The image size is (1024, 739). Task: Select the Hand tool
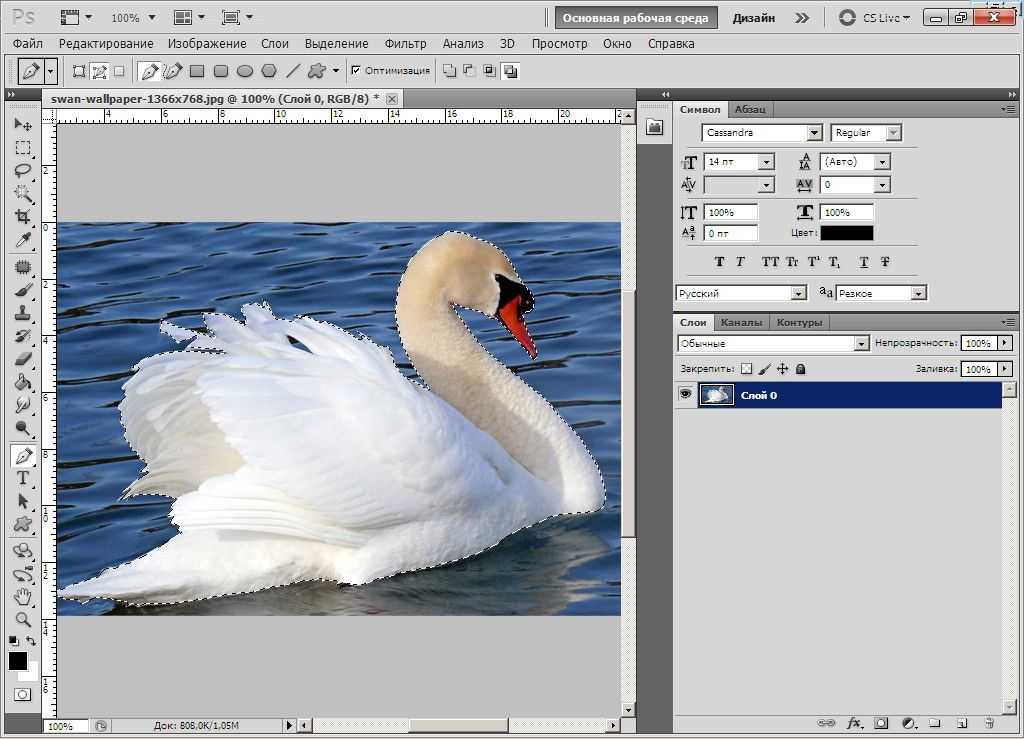tap(23, 597)
